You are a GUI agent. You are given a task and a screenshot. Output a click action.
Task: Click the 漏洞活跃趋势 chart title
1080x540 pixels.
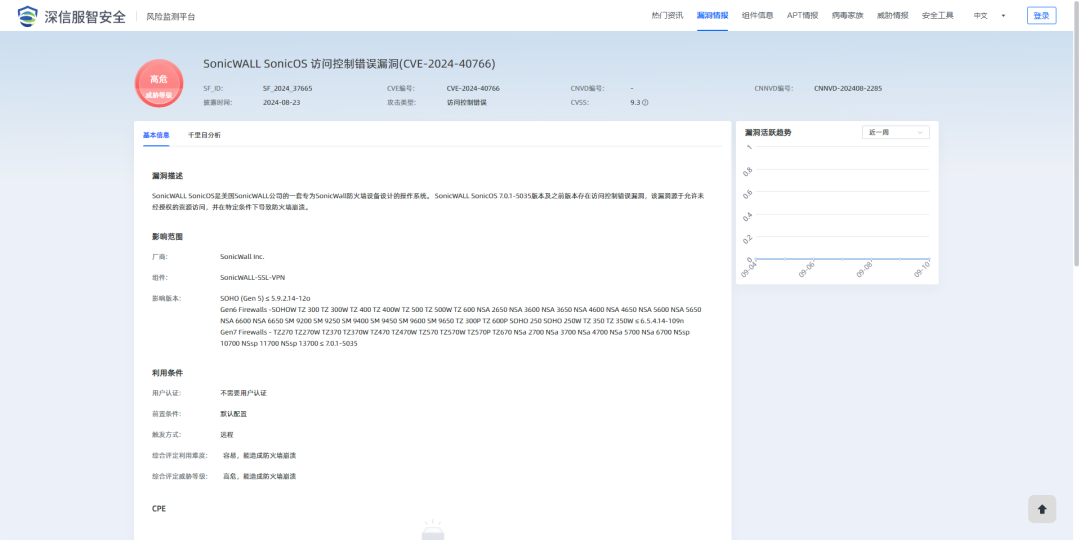[768, 132]
